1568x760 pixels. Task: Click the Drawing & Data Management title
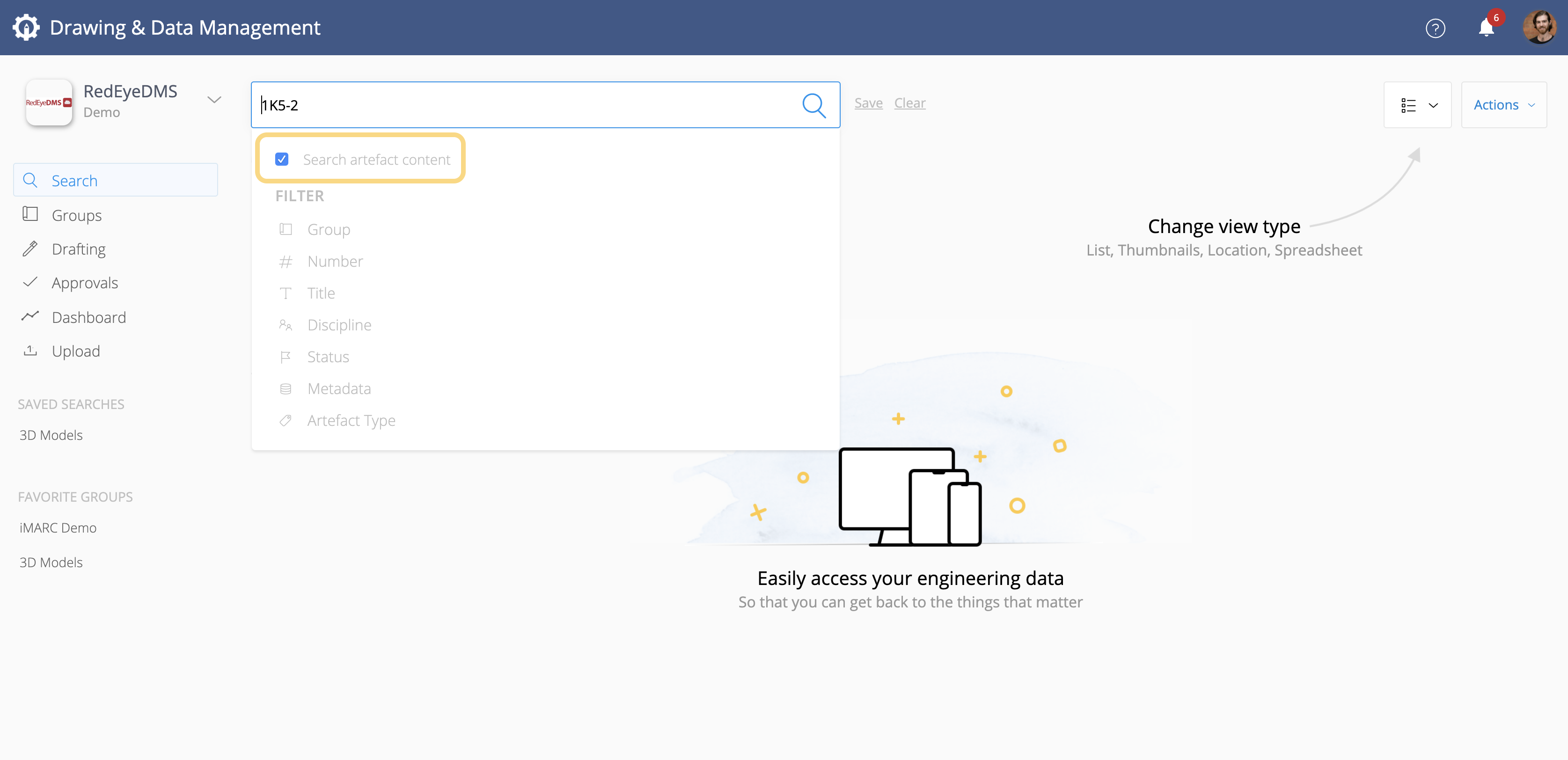(x=185, y=28)
